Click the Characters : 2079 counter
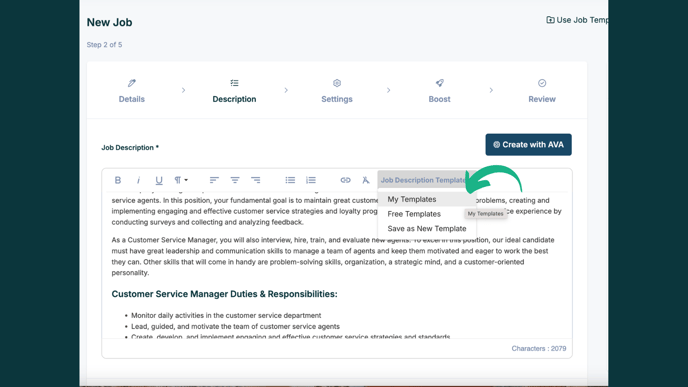This screenshot has height=387, width=688. 539,348
